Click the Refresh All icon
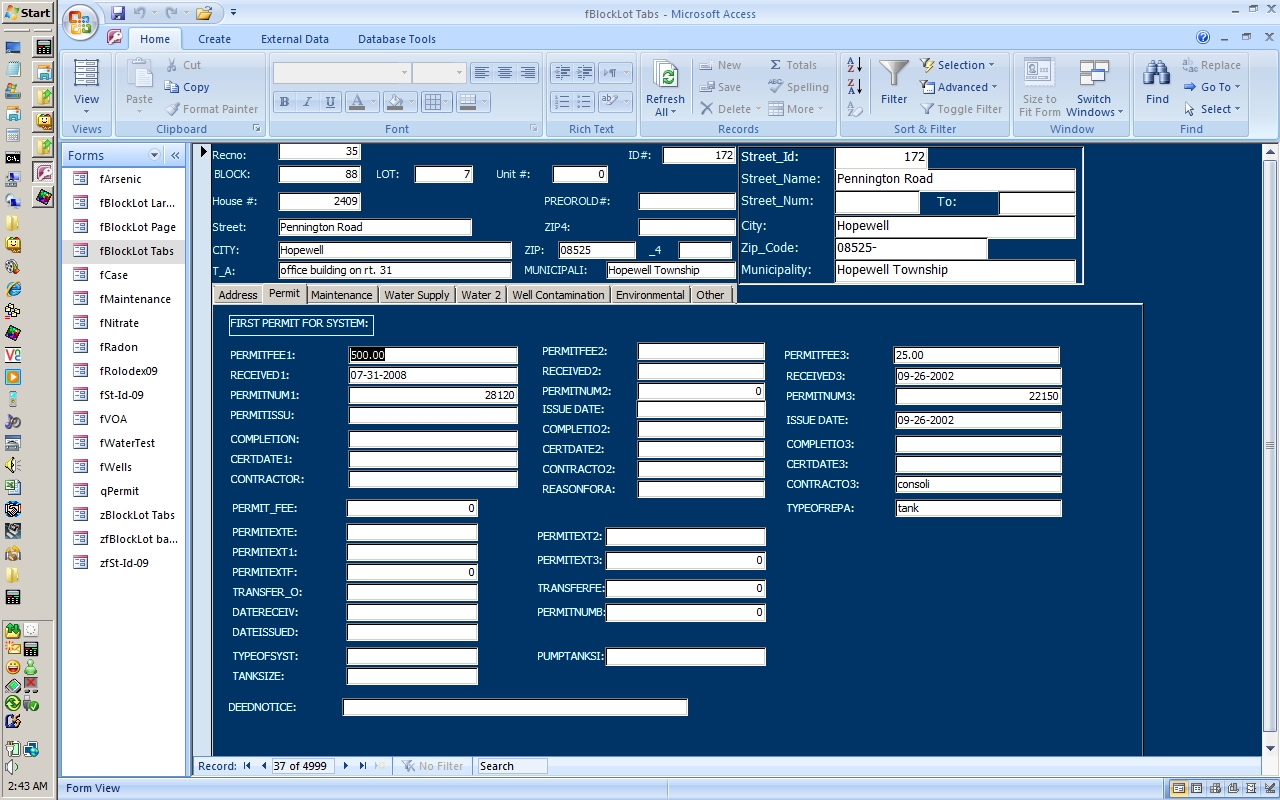Screen dimensions: 1280x800 [x=665, y=78]
